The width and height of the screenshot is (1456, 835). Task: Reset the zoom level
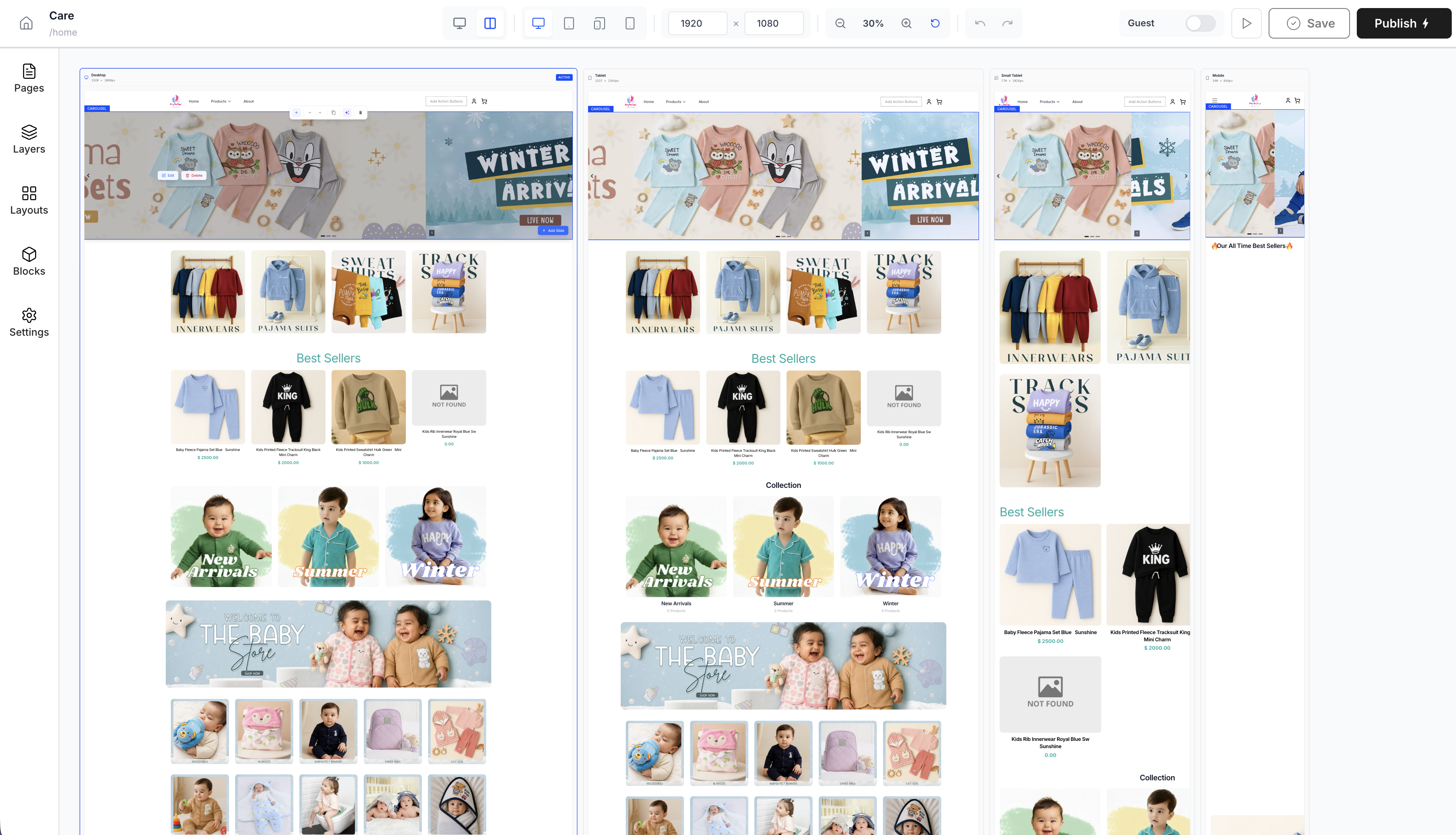coord(935,23)
